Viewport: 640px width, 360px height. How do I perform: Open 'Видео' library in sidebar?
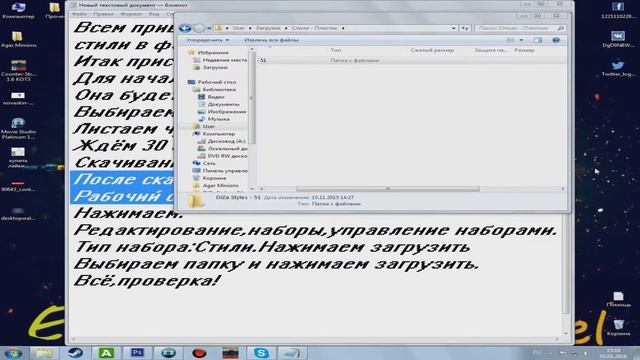[x=216, y=97]
